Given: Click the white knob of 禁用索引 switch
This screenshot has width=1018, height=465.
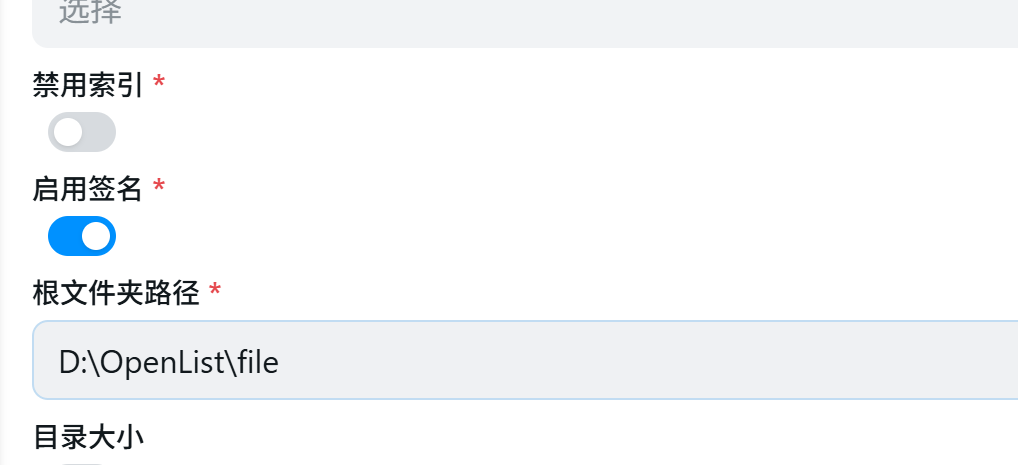Looking at the screenshot, I should pos(67,132).
